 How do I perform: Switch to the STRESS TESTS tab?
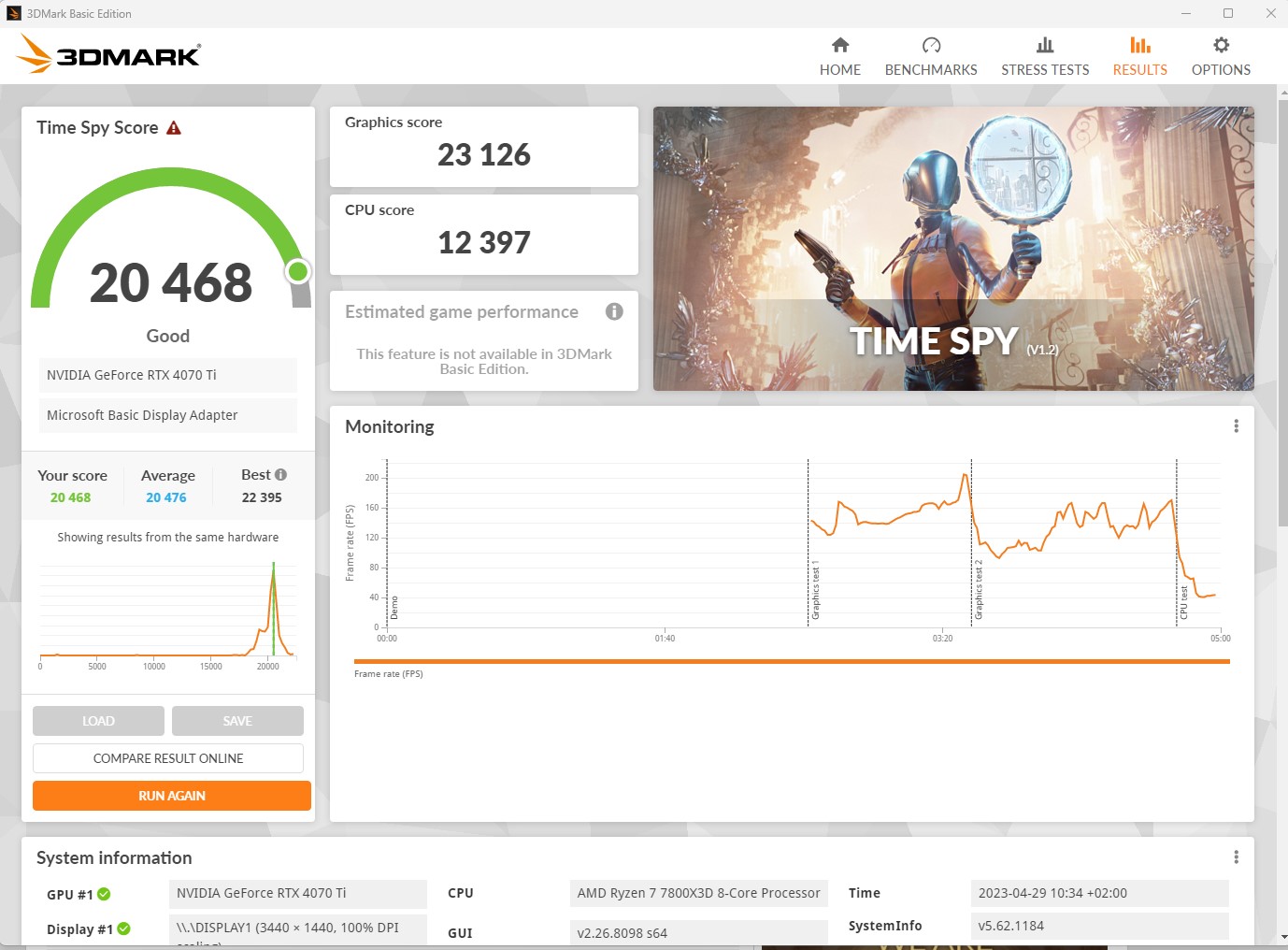pyautogui.click(x=1045, y=57)
